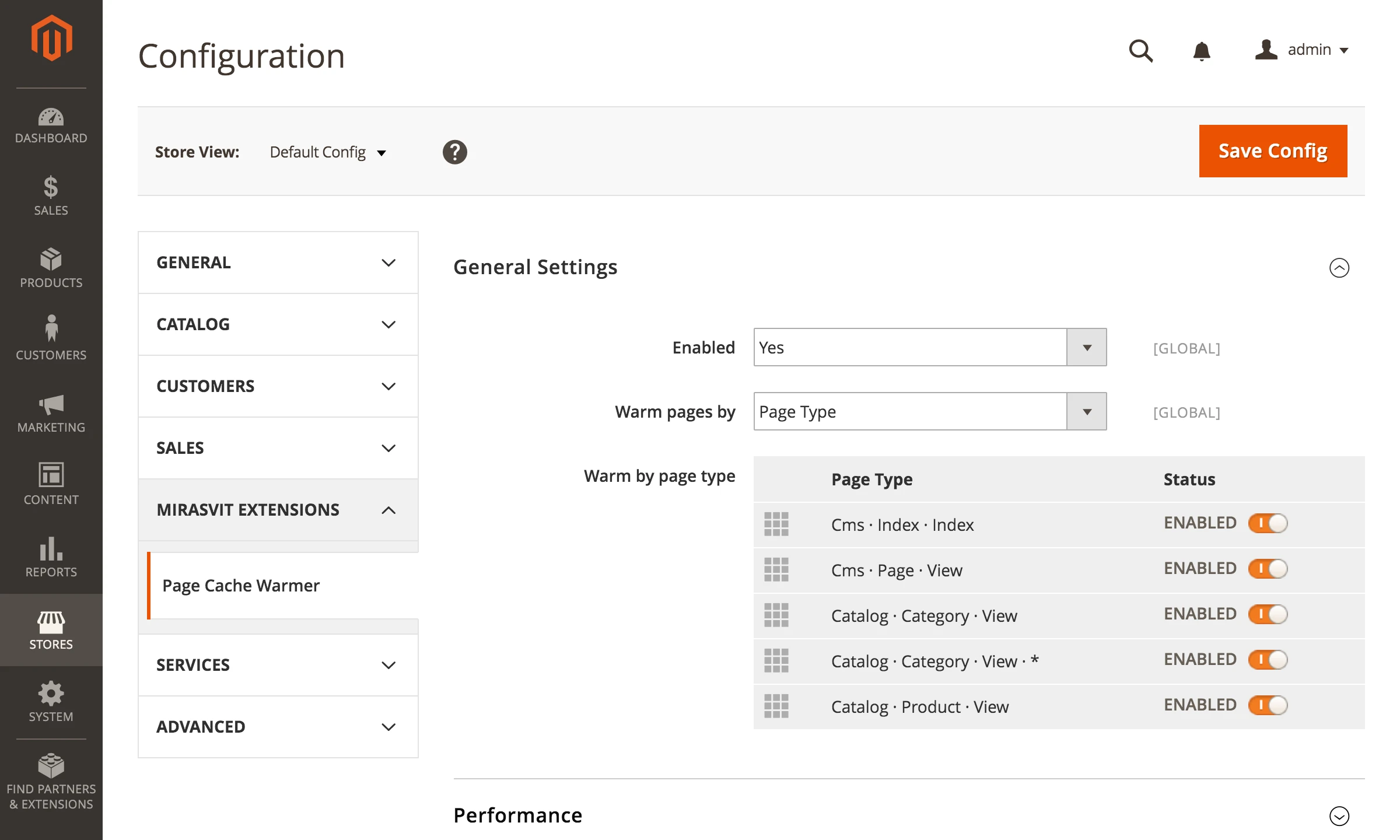Screen dimensions: 1400x840
Task: Open the Warm pages by dropdown
Action: 1086,411
